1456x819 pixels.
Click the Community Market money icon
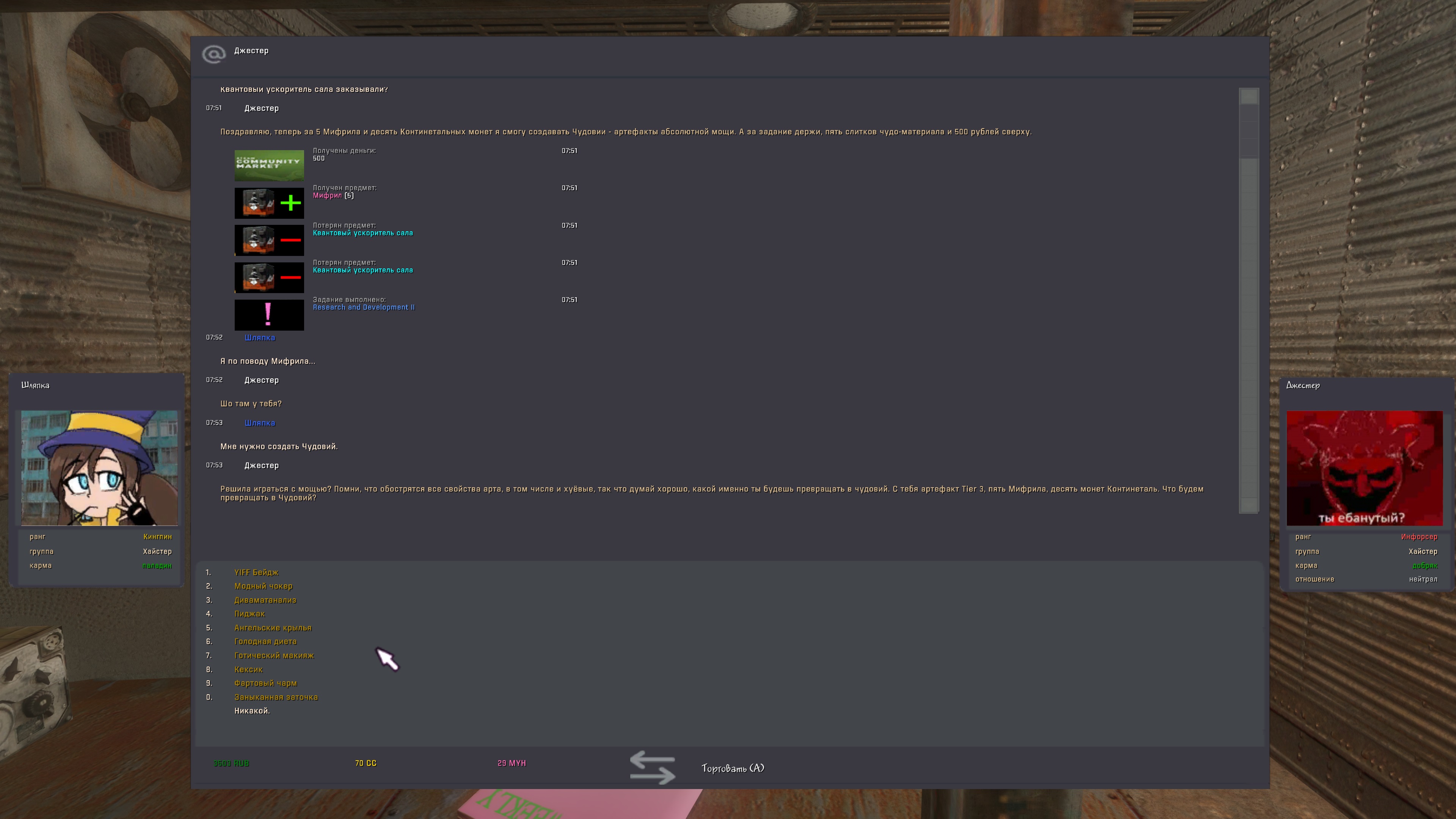pos(269,165)
